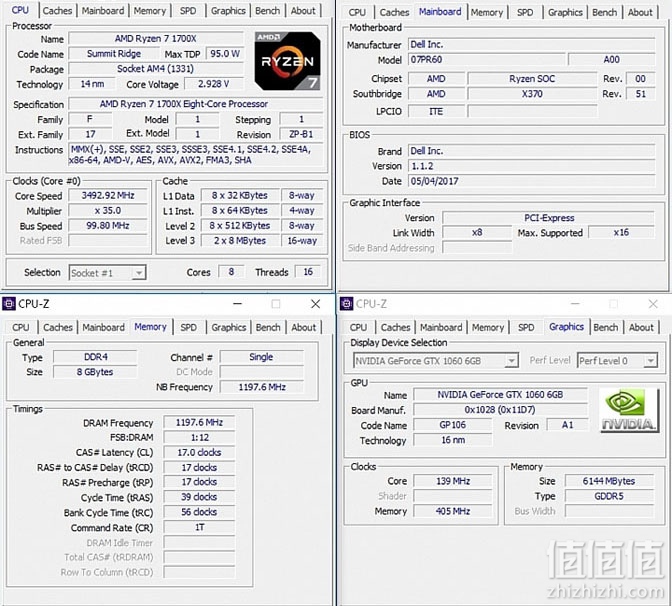Select Memory tab in the Mainboard window

(487, 12)
